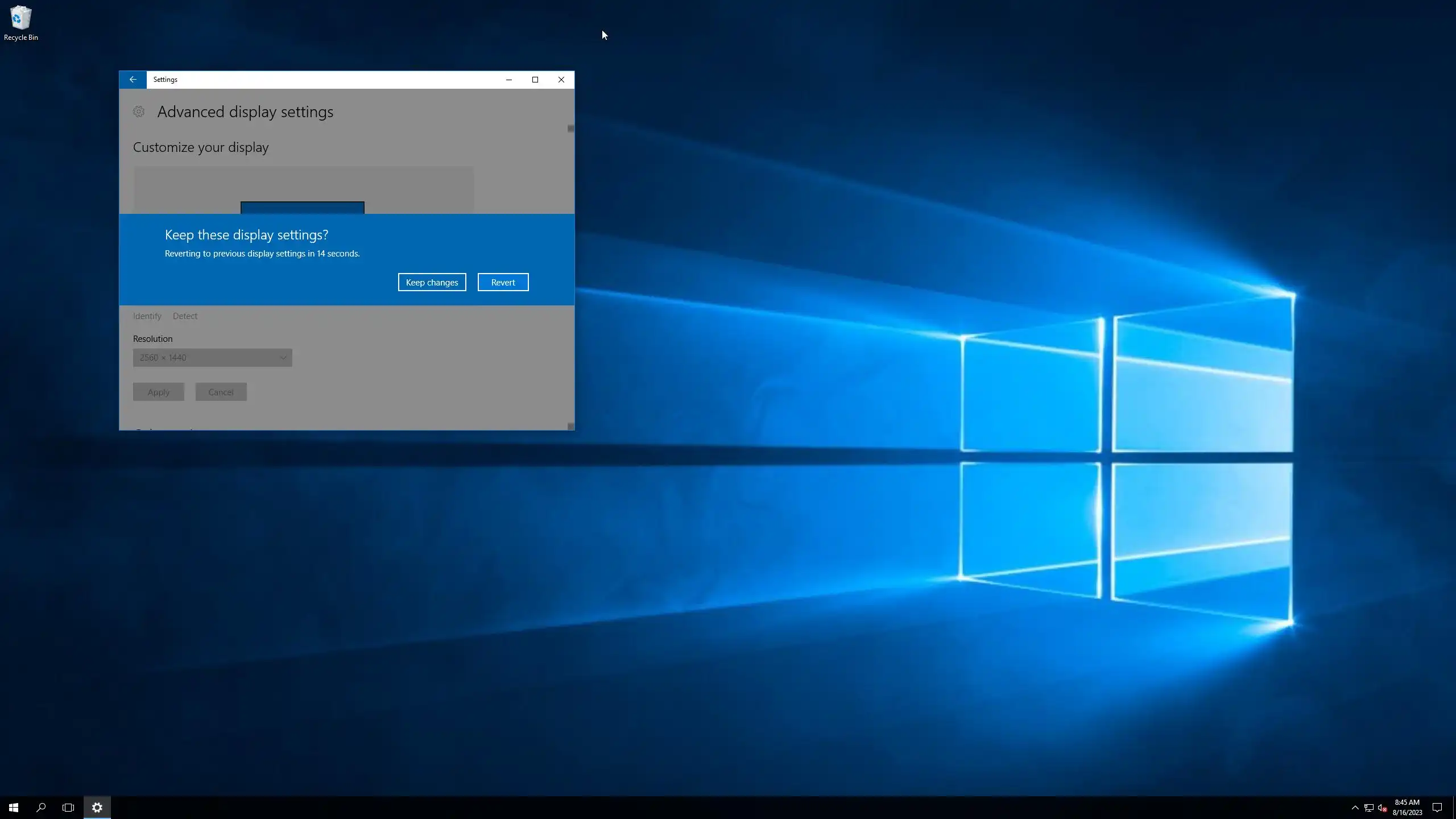This screenshot has width=1456, height=819.
Task: Open the Windows Start menu
Action: point(14,807)
